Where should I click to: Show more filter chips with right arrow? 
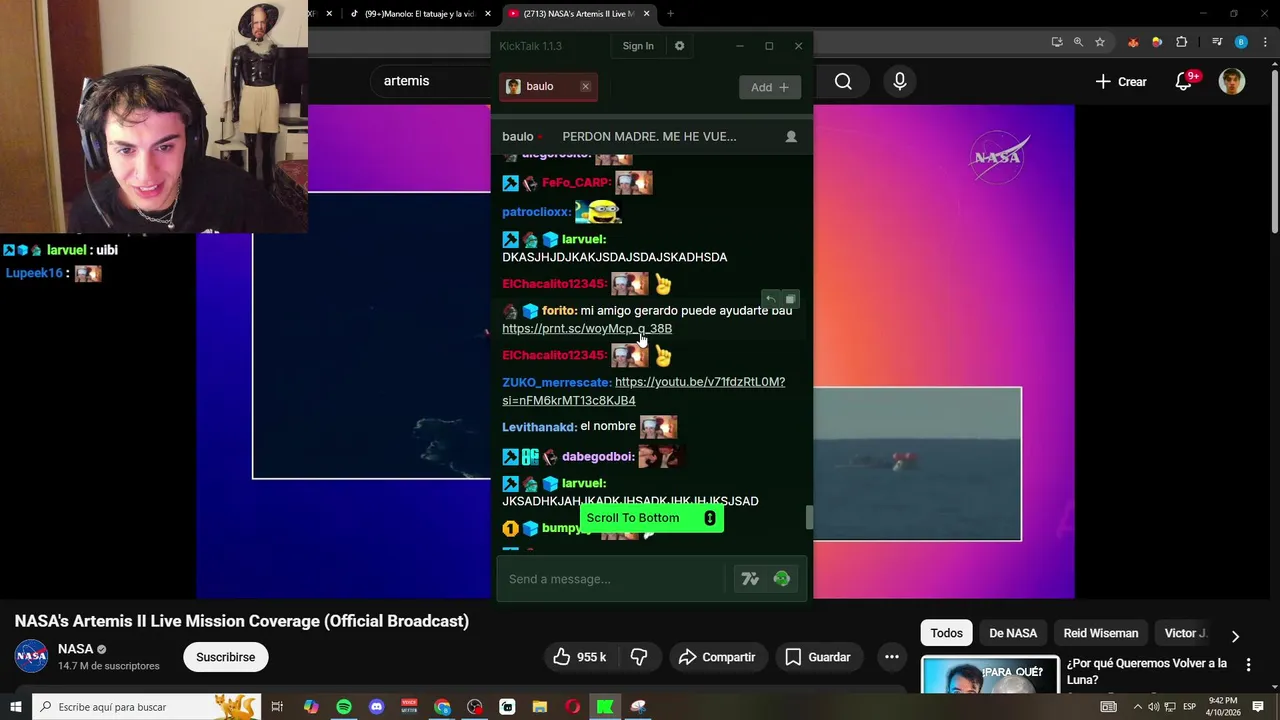click(1235, 636)
